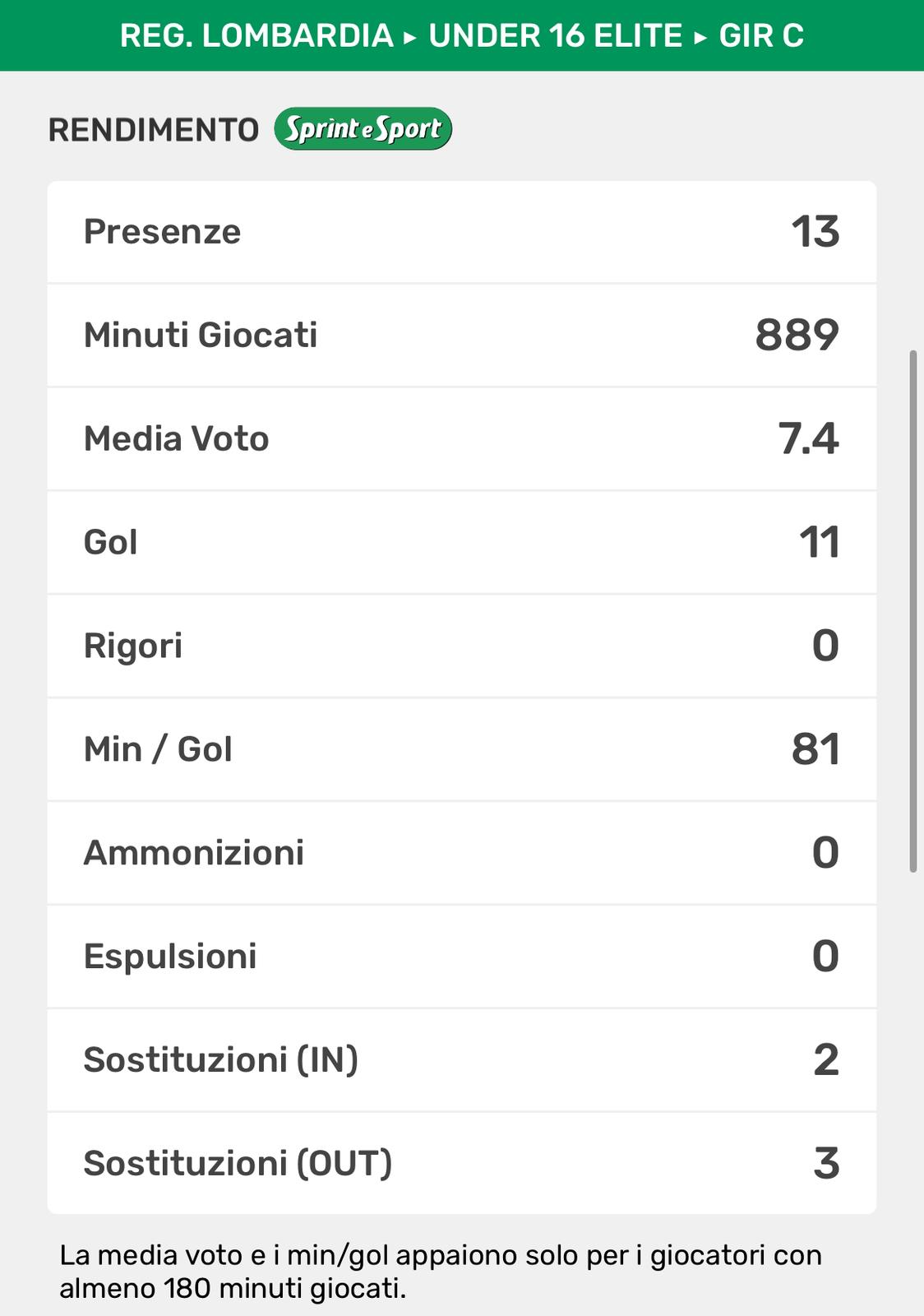Image resolution: width=924 pixels, height=1316 pixels.
Task: Click the Min / Gol row
Action: pyautogui.click(x=461, y=750)
